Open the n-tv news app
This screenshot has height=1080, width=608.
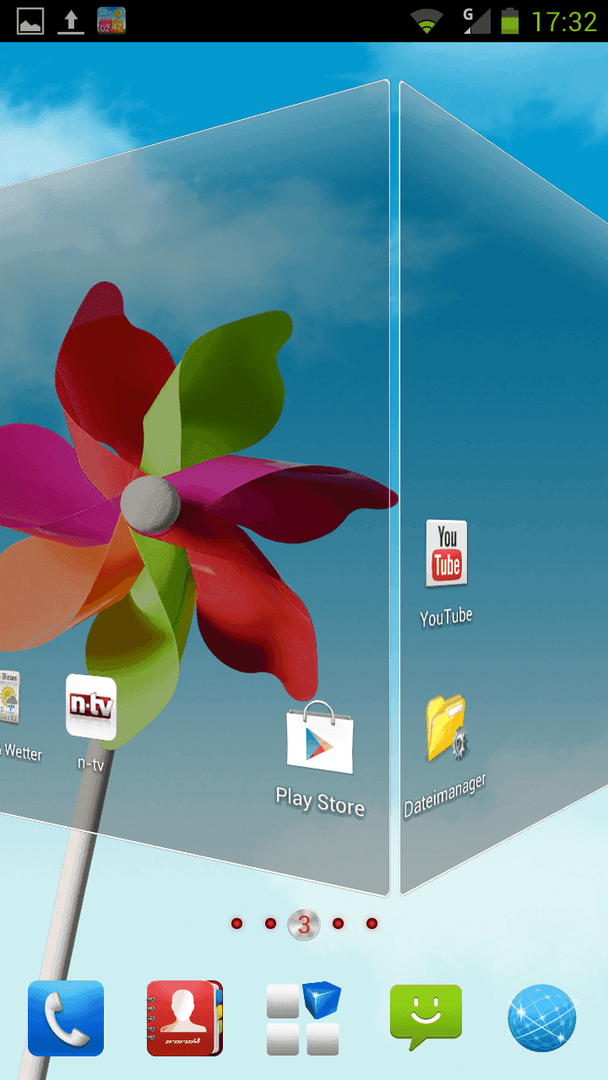coord(91,707)
